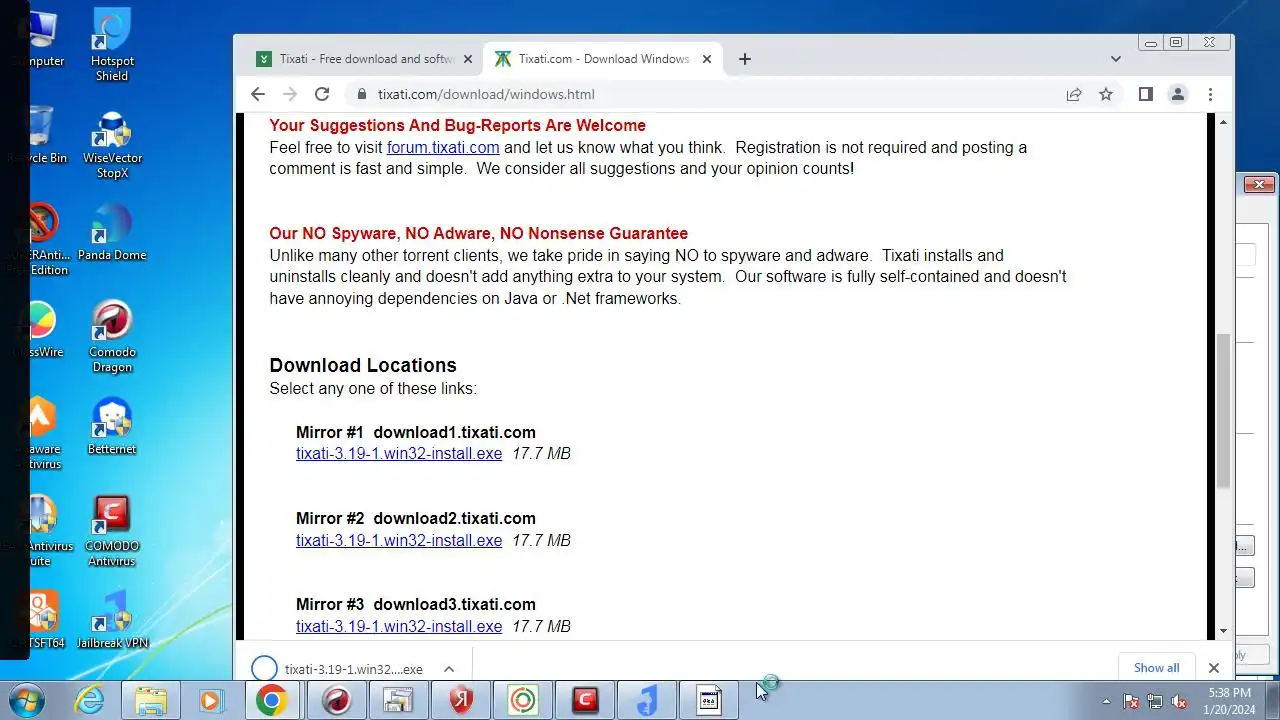
Task: Open blue Jailbreak VPN taskbar button
Action: pos(647,700)
